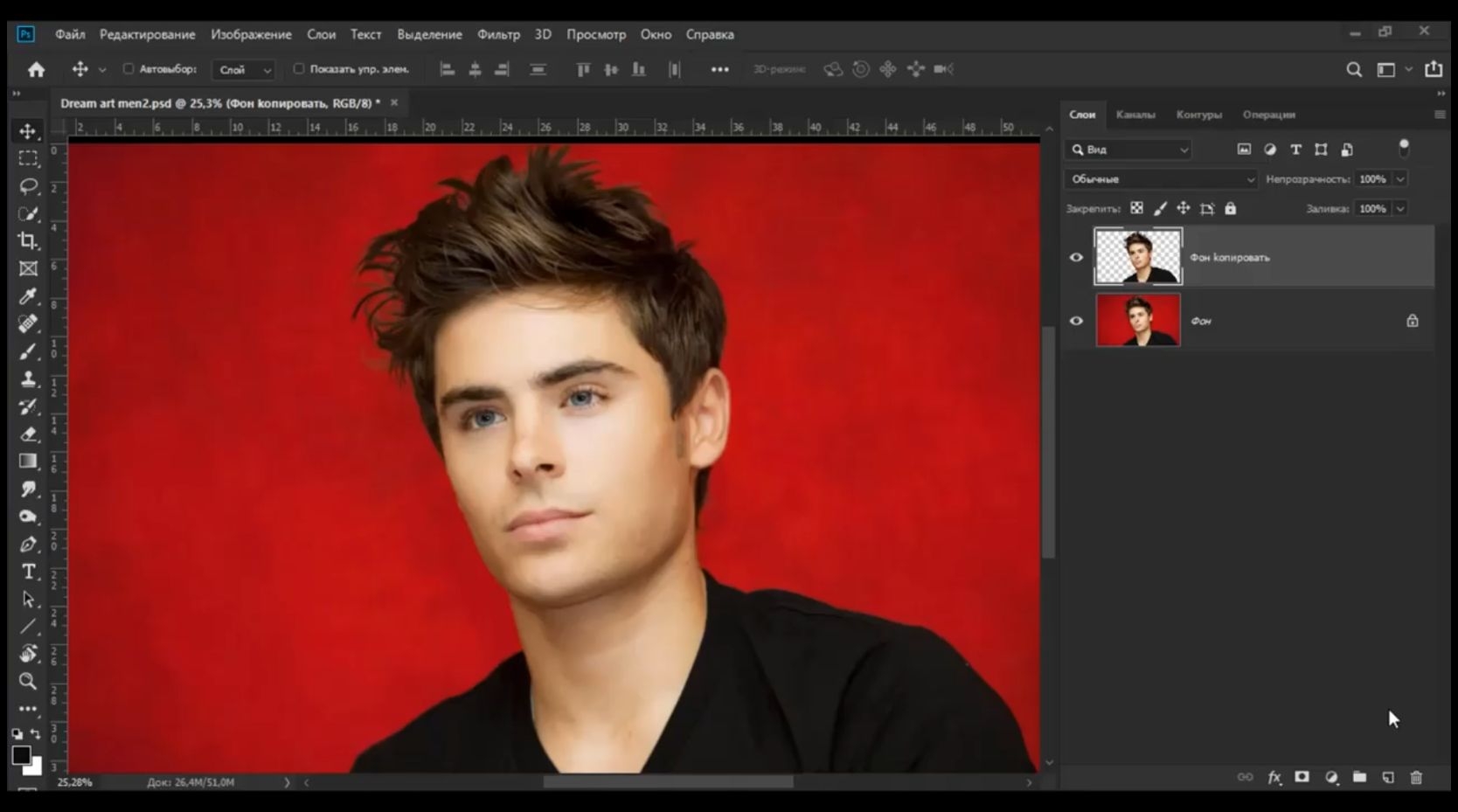Viewport: 1458px width, 812px height.
Task: Hide the Фон копировать layer
Action: 1076,257
